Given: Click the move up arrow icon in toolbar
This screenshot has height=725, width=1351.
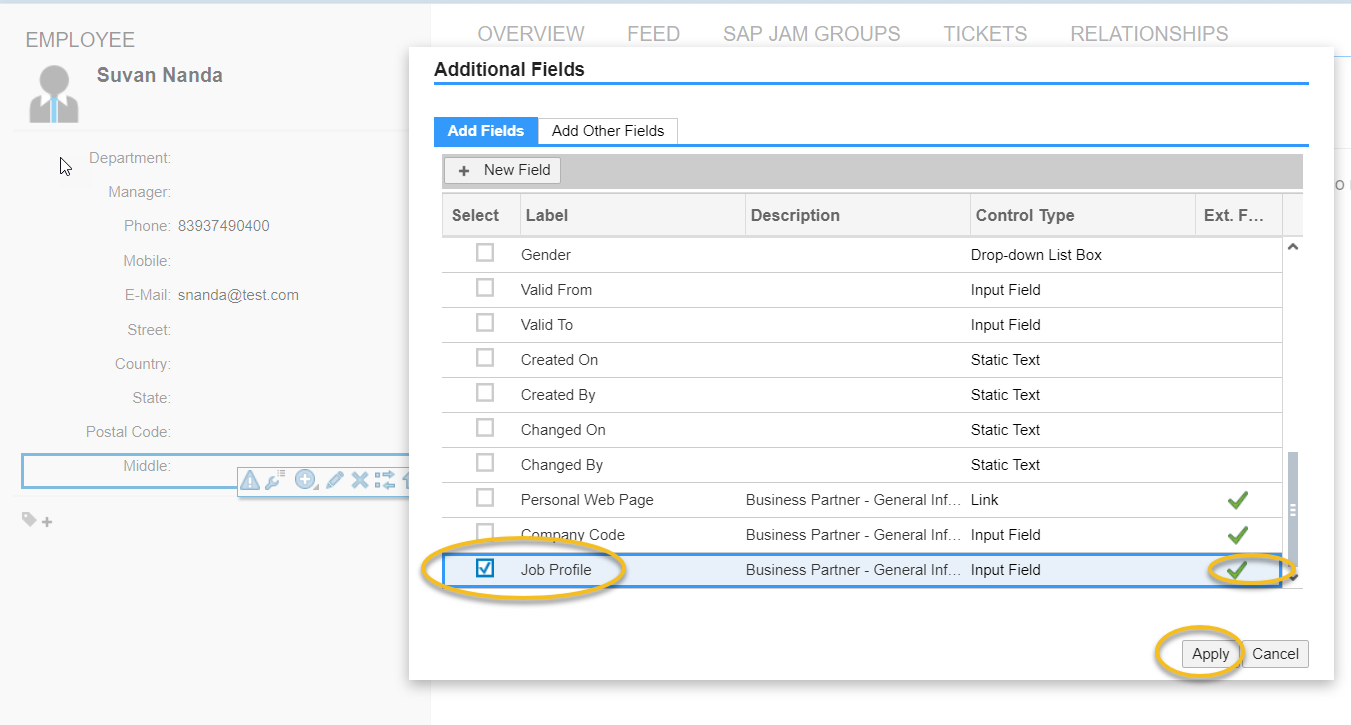Looking at the screenshot, I should click(x=407, y=480).
